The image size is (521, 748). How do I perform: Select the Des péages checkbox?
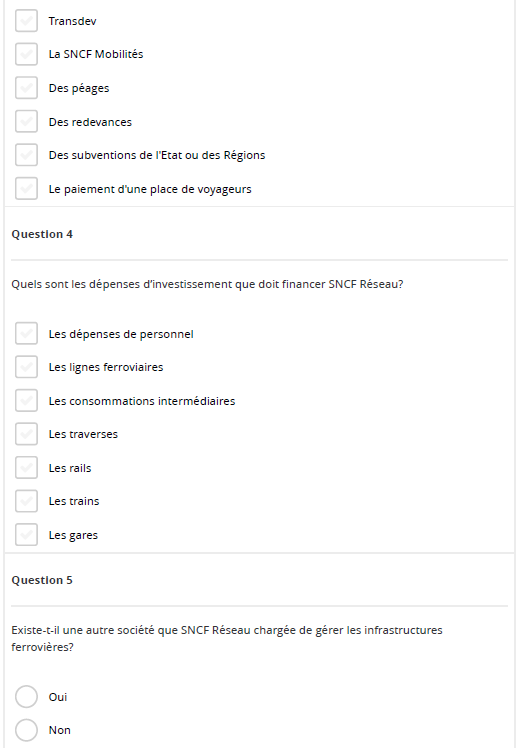click(x=26, y=88)
